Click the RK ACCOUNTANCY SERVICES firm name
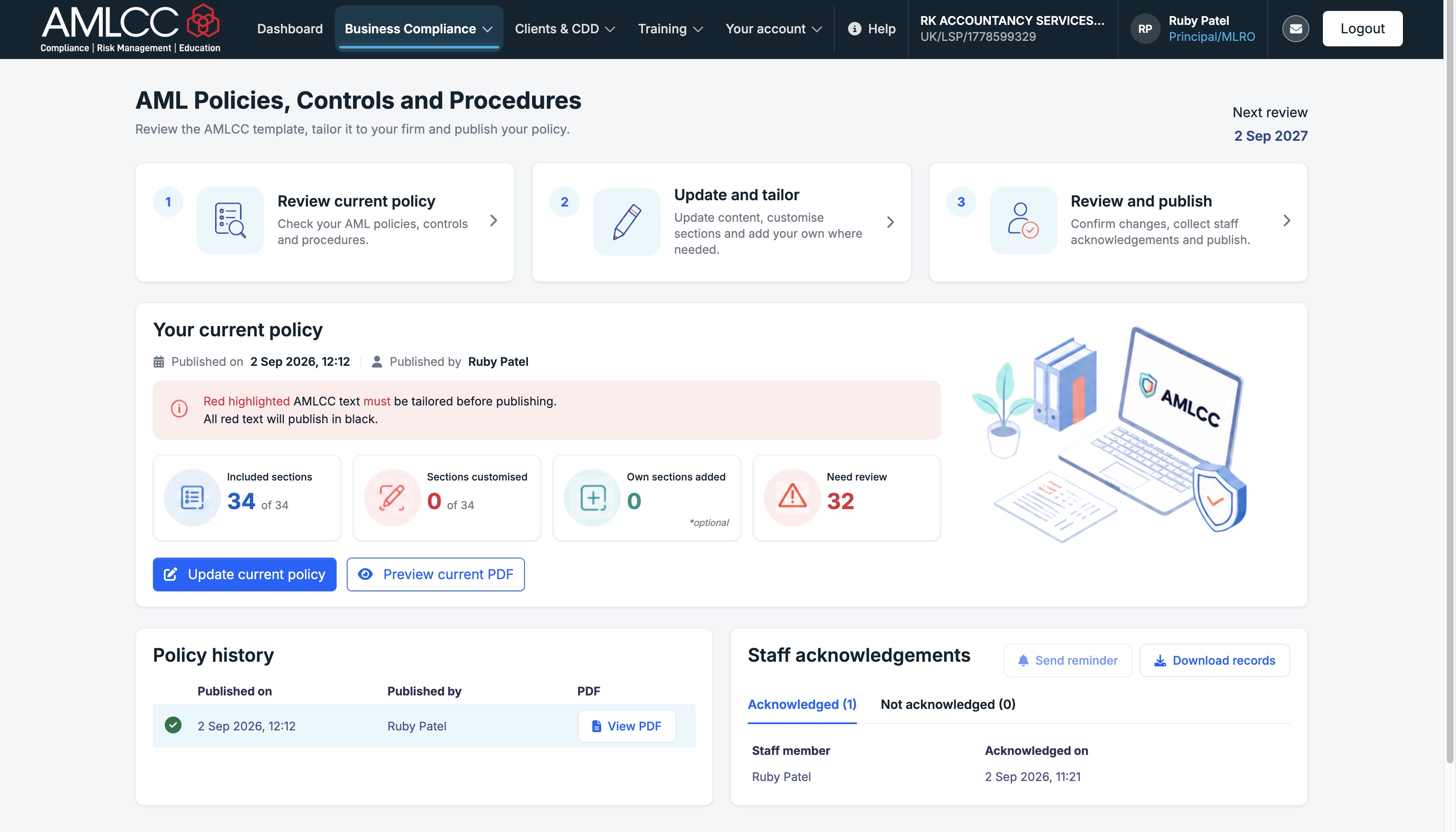 [1012, 20]
